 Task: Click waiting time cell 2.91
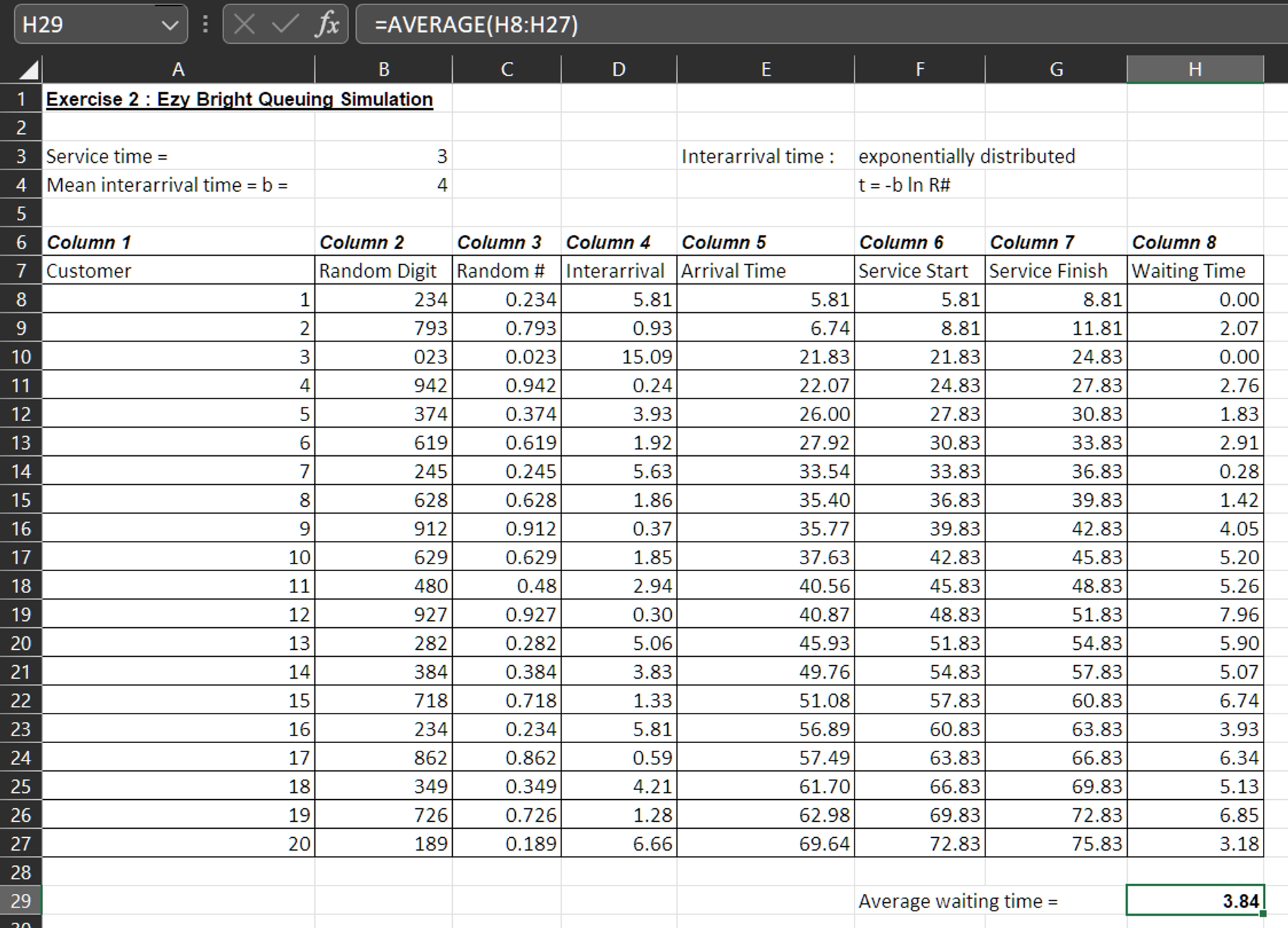(1195, 442)
